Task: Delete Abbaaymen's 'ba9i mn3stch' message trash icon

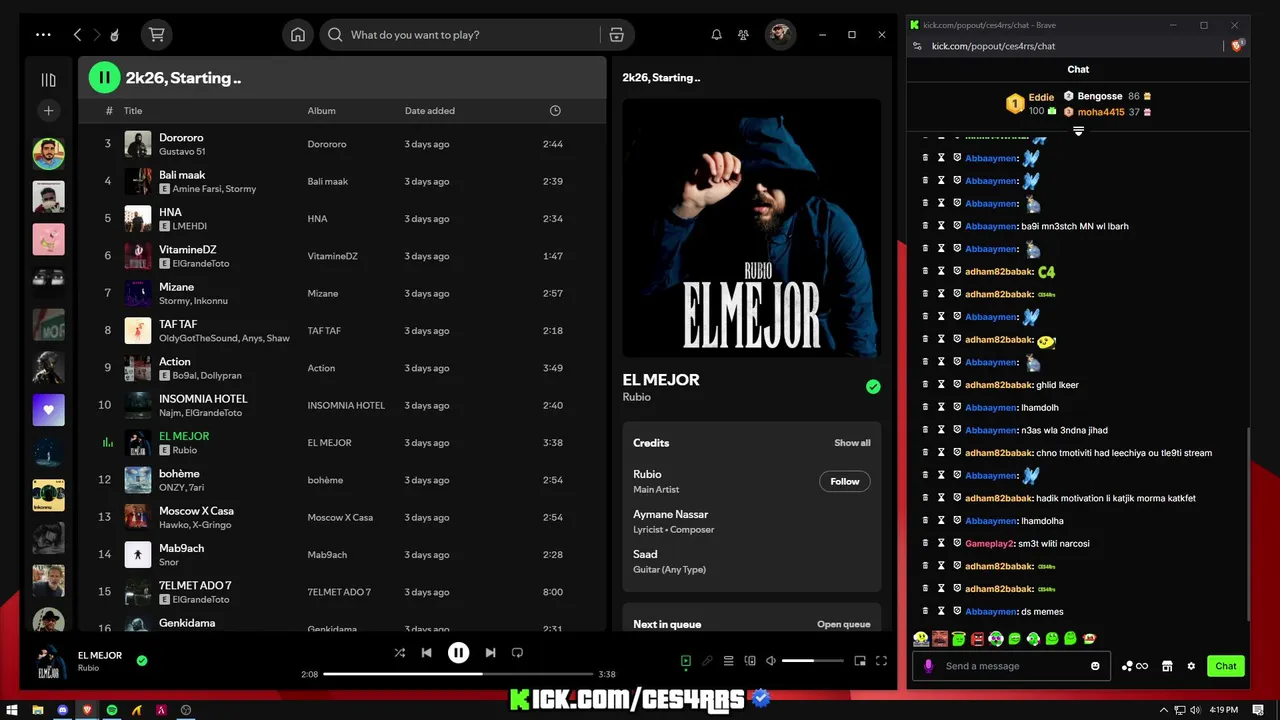Action: coord(926,226)
